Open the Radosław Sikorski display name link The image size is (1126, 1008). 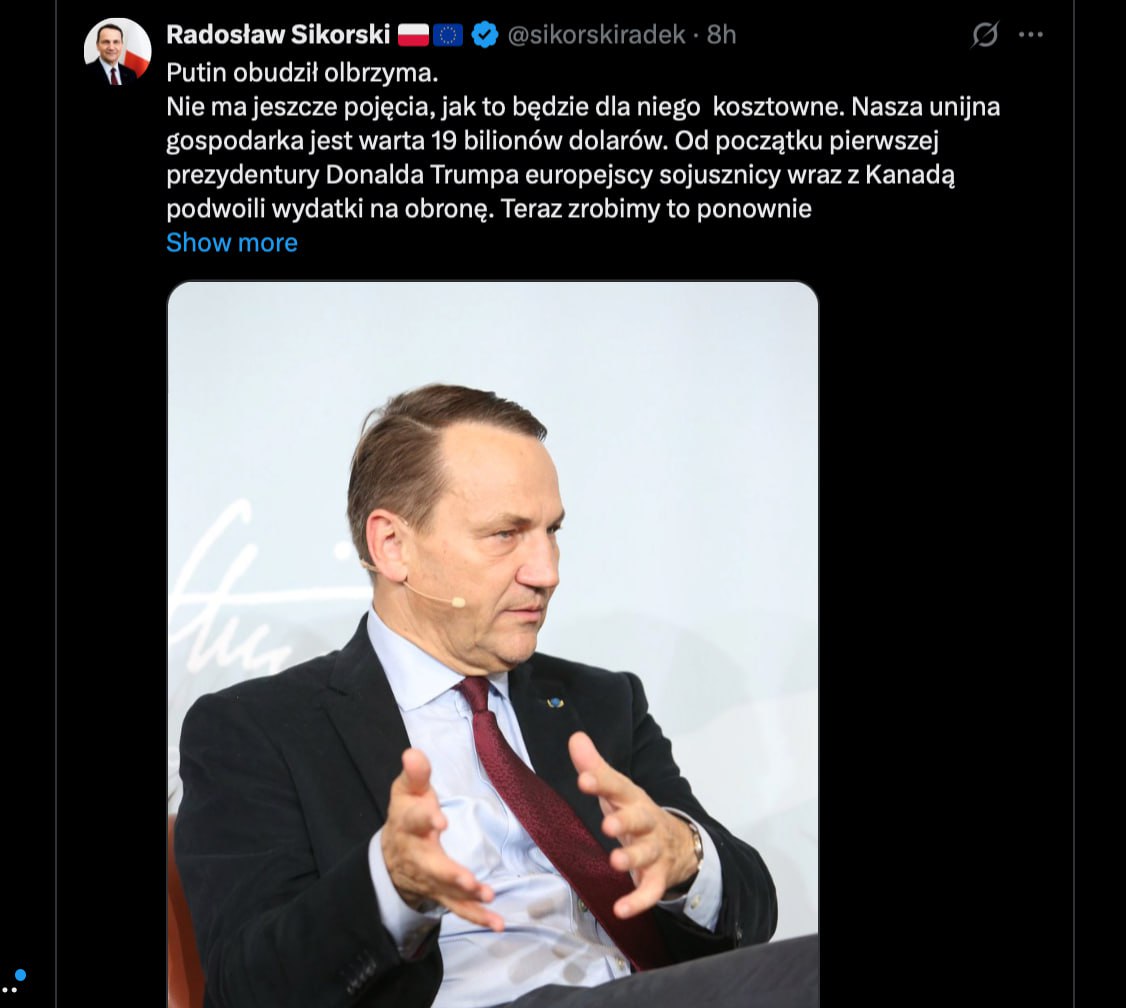[x=278, y=35]
